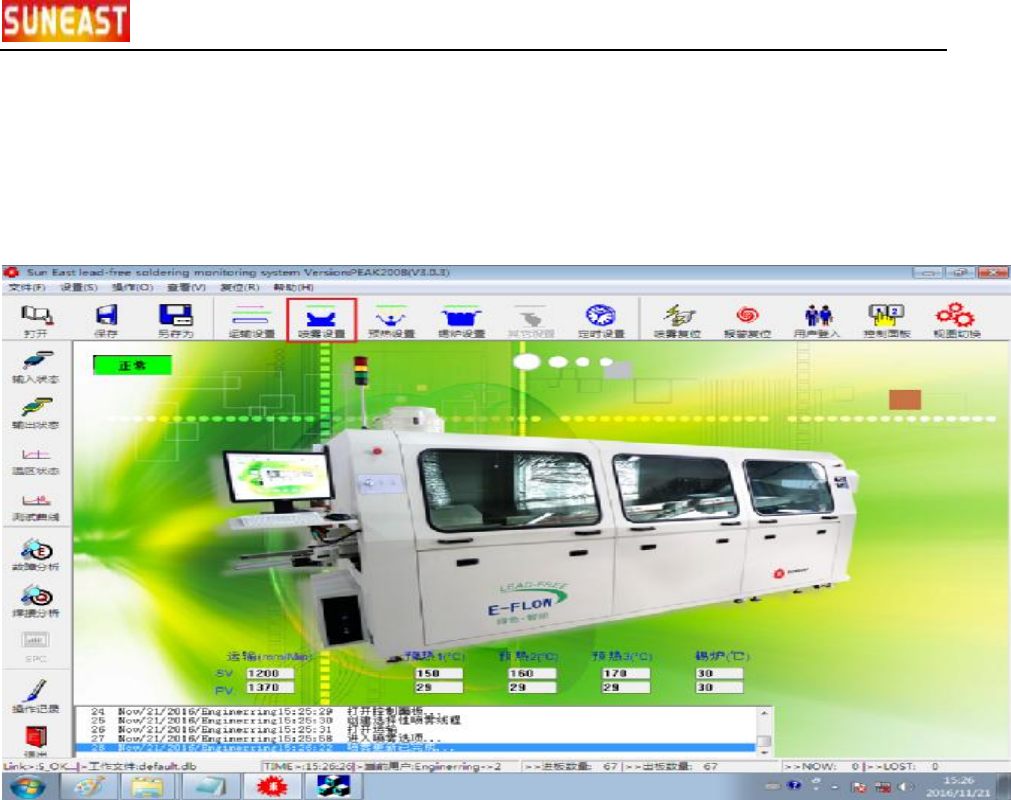
Task: Open 操作记录 operation record pen icon
Action: (36, 696)
